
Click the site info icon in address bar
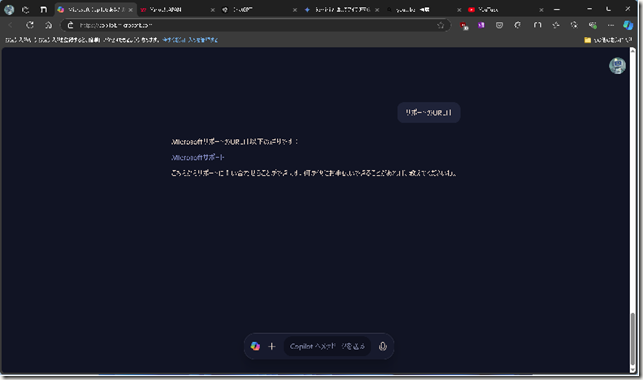pyautogui.click(x=70, y=25)
